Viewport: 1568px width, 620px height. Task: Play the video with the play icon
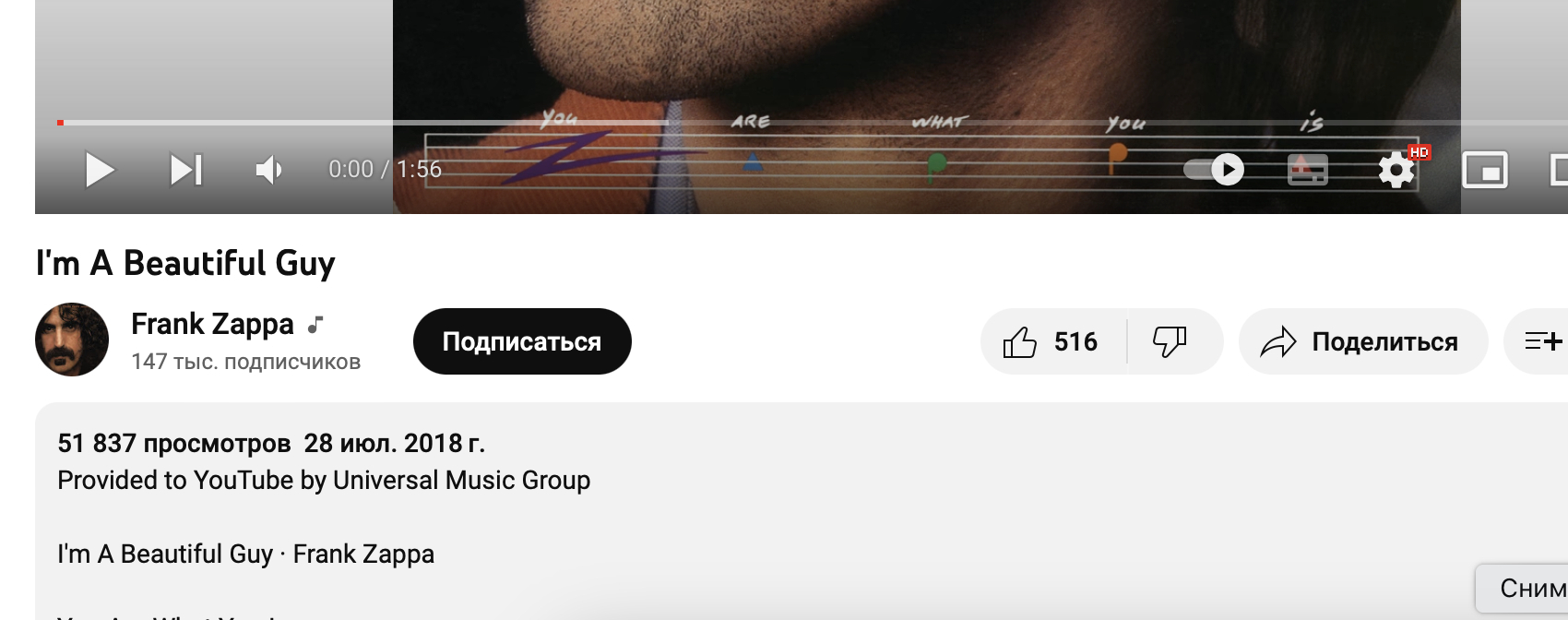pos(100,170)
